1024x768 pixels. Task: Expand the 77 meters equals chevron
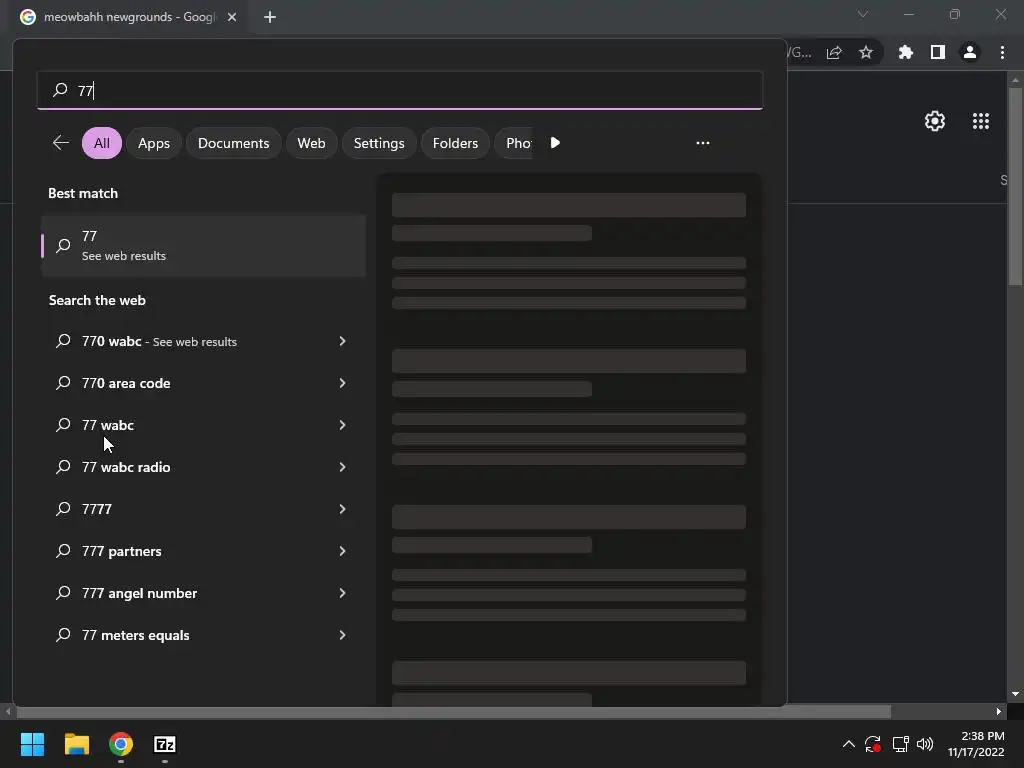342,635
